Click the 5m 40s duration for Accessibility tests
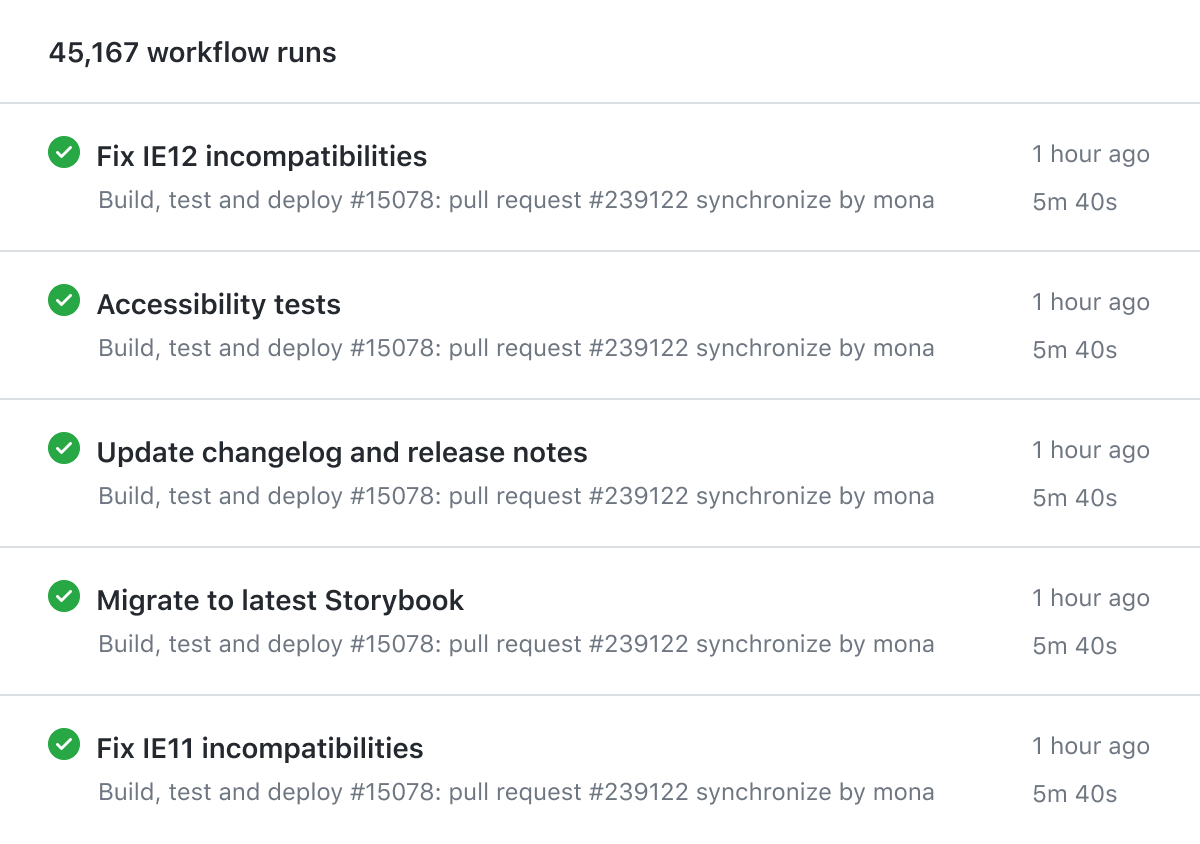 [x=1074, y=350]
